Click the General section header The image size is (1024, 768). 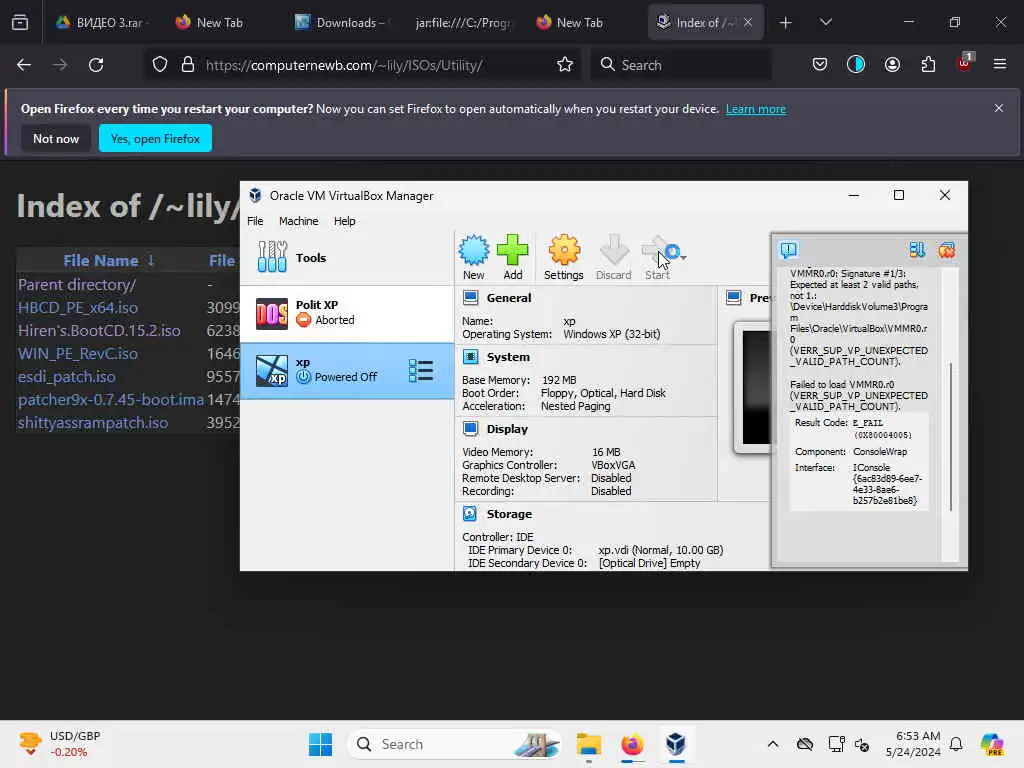[508, 298]
